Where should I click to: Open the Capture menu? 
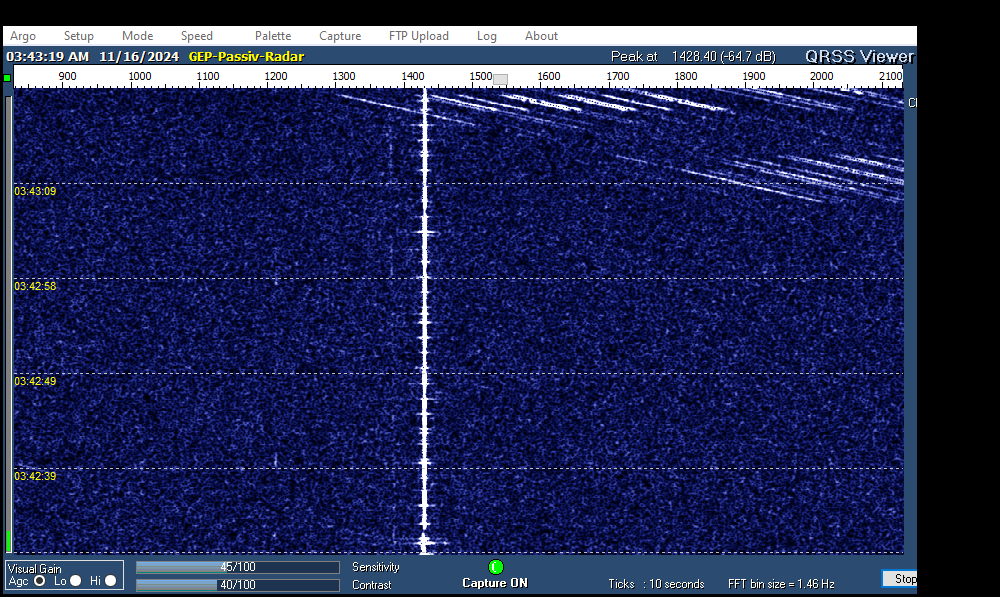coord(340,36)
